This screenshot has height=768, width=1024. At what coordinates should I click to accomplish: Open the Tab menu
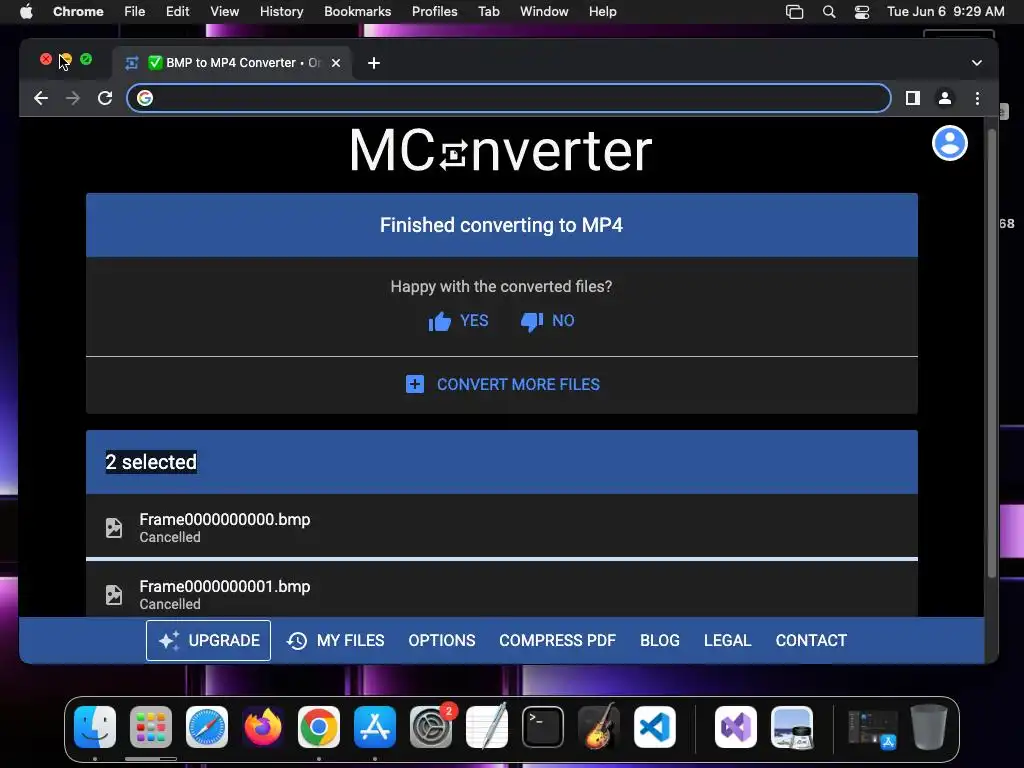[x=488, y=12]
